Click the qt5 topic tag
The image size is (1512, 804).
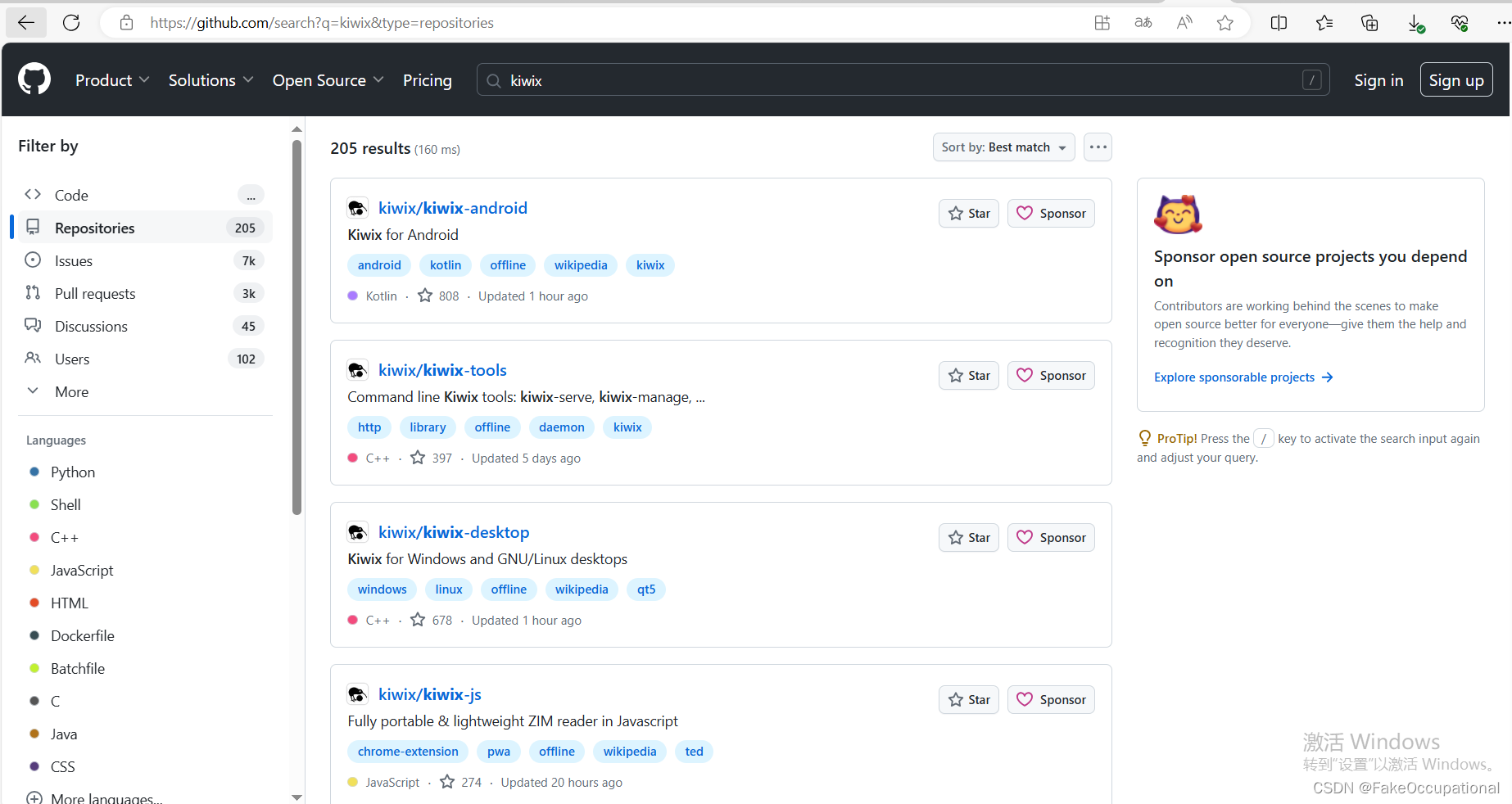(646, 589)
